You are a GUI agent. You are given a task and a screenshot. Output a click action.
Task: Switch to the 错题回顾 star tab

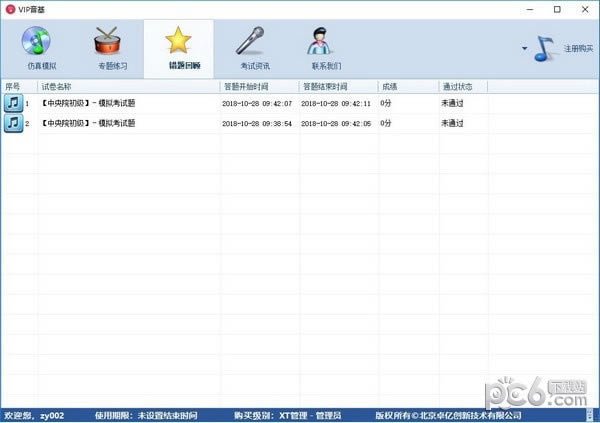[x=177, y=48]
